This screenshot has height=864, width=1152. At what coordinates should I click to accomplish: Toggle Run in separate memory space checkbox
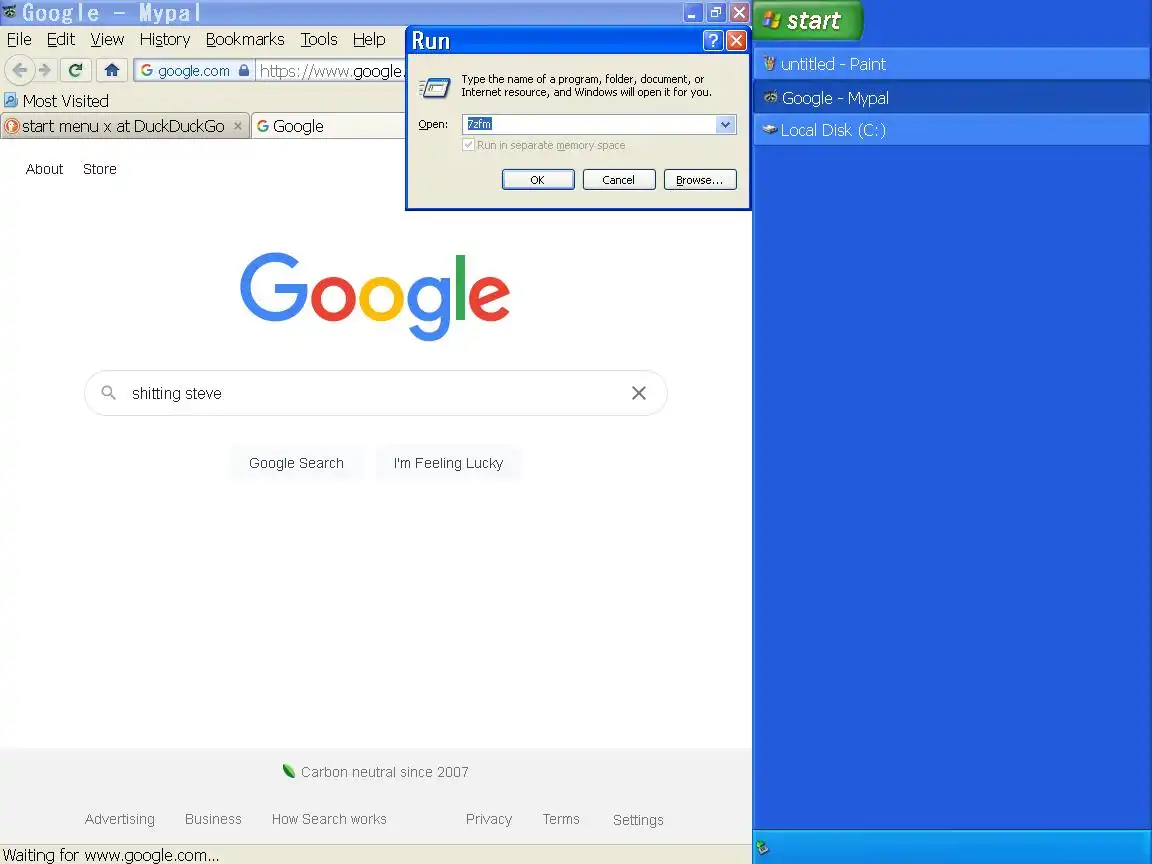click(468, 145)
